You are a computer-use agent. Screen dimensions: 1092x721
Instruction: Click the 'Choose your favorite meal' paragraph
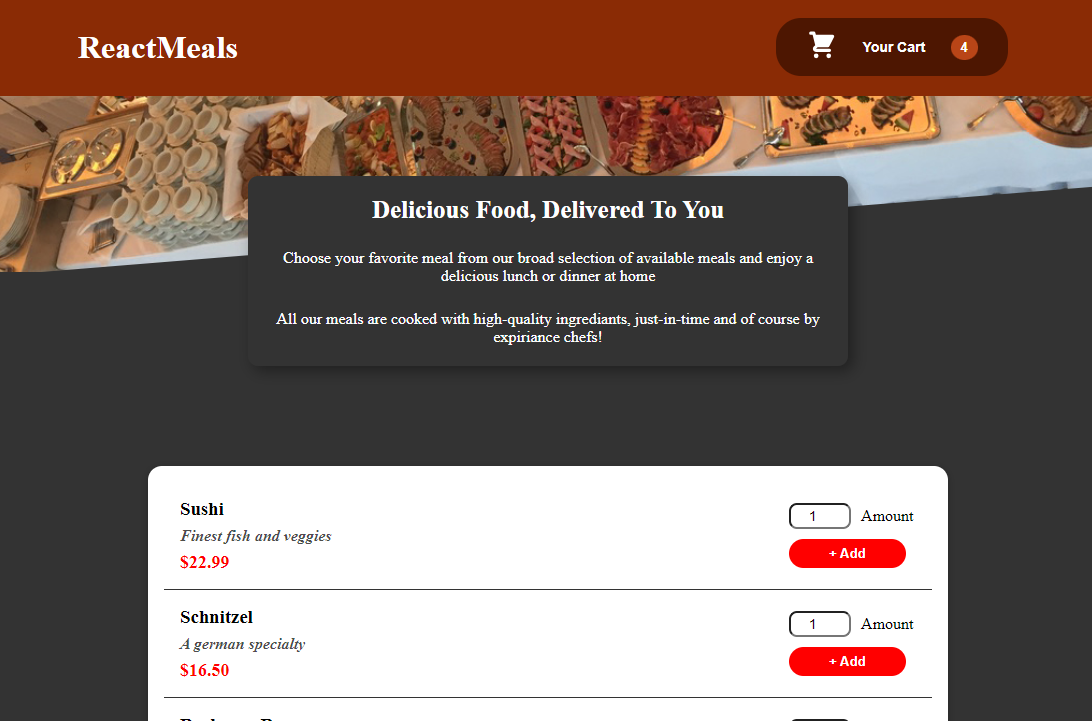[x=548, y=267]
